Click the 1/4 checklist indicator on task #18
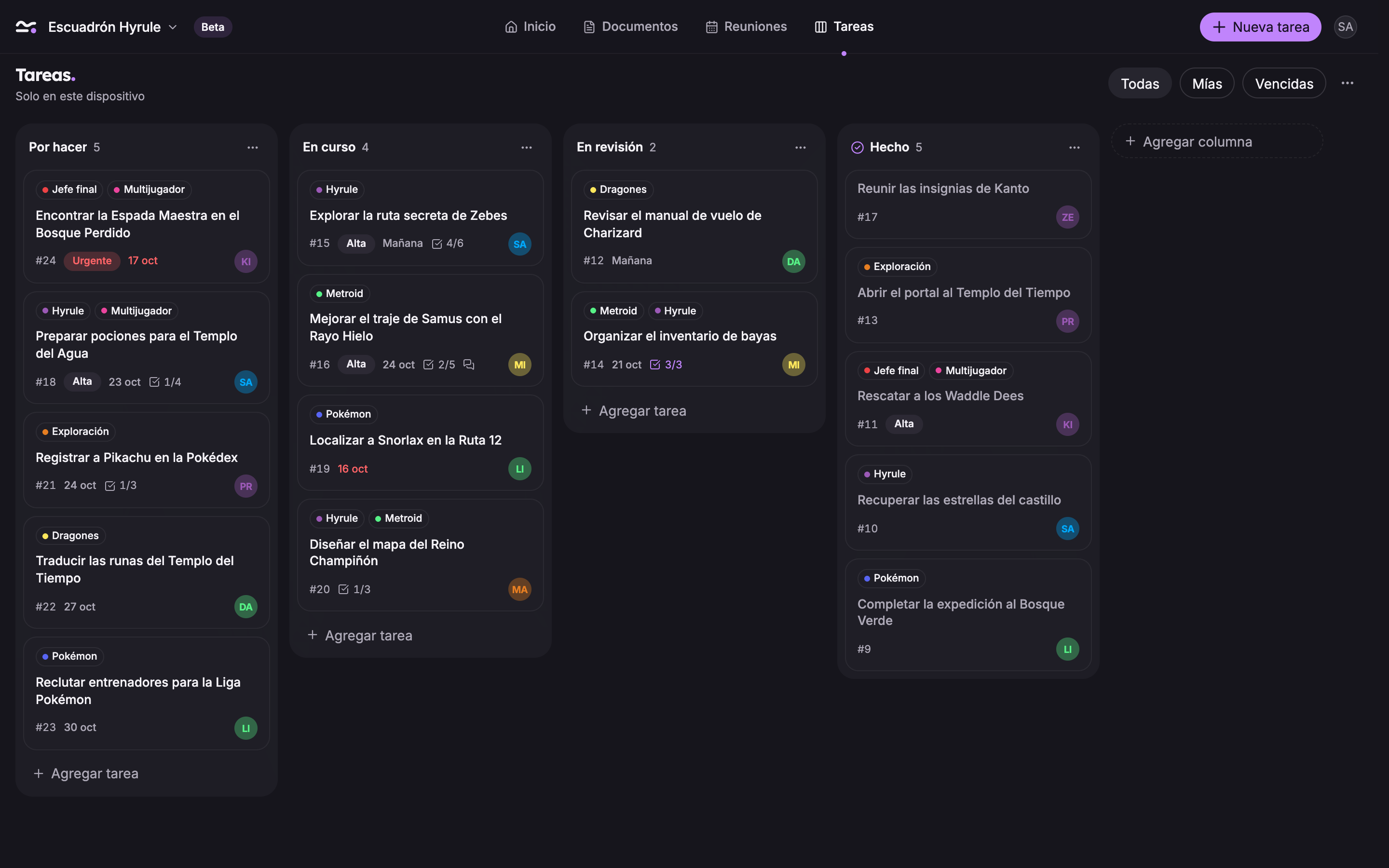 pyautogui.click(x=165, y=382)
